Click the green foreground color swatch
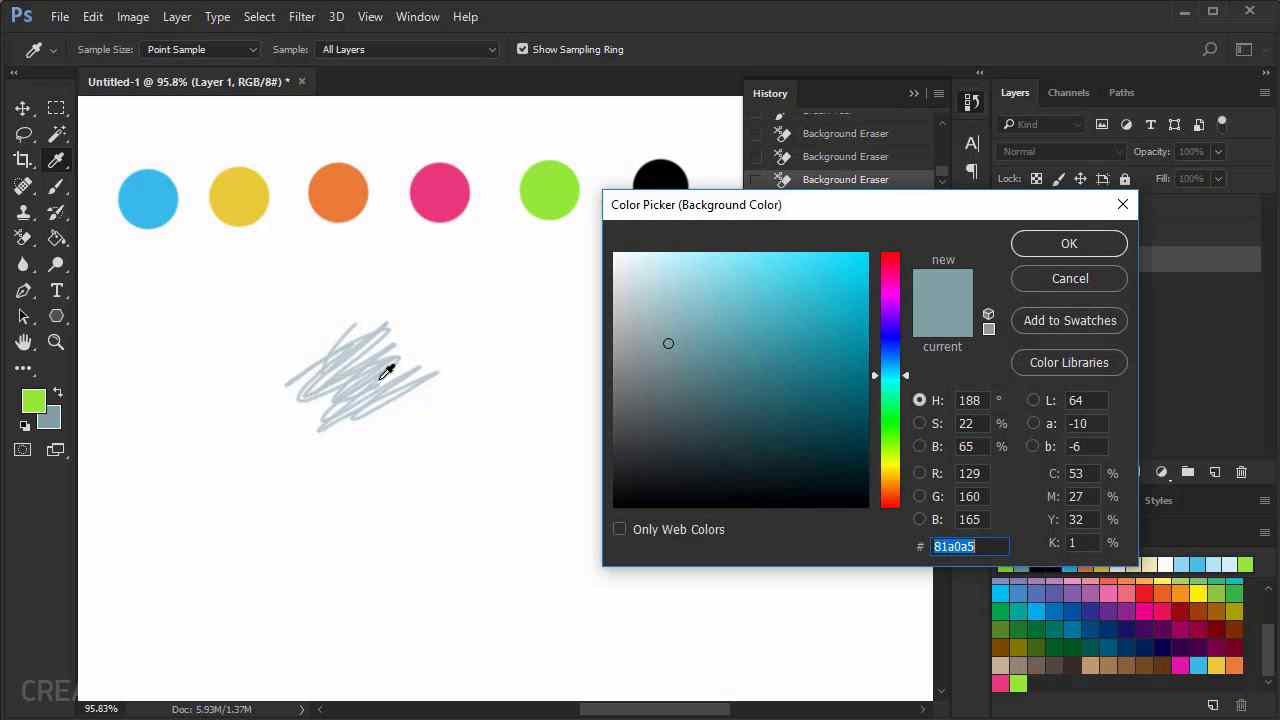 (33, 401)
